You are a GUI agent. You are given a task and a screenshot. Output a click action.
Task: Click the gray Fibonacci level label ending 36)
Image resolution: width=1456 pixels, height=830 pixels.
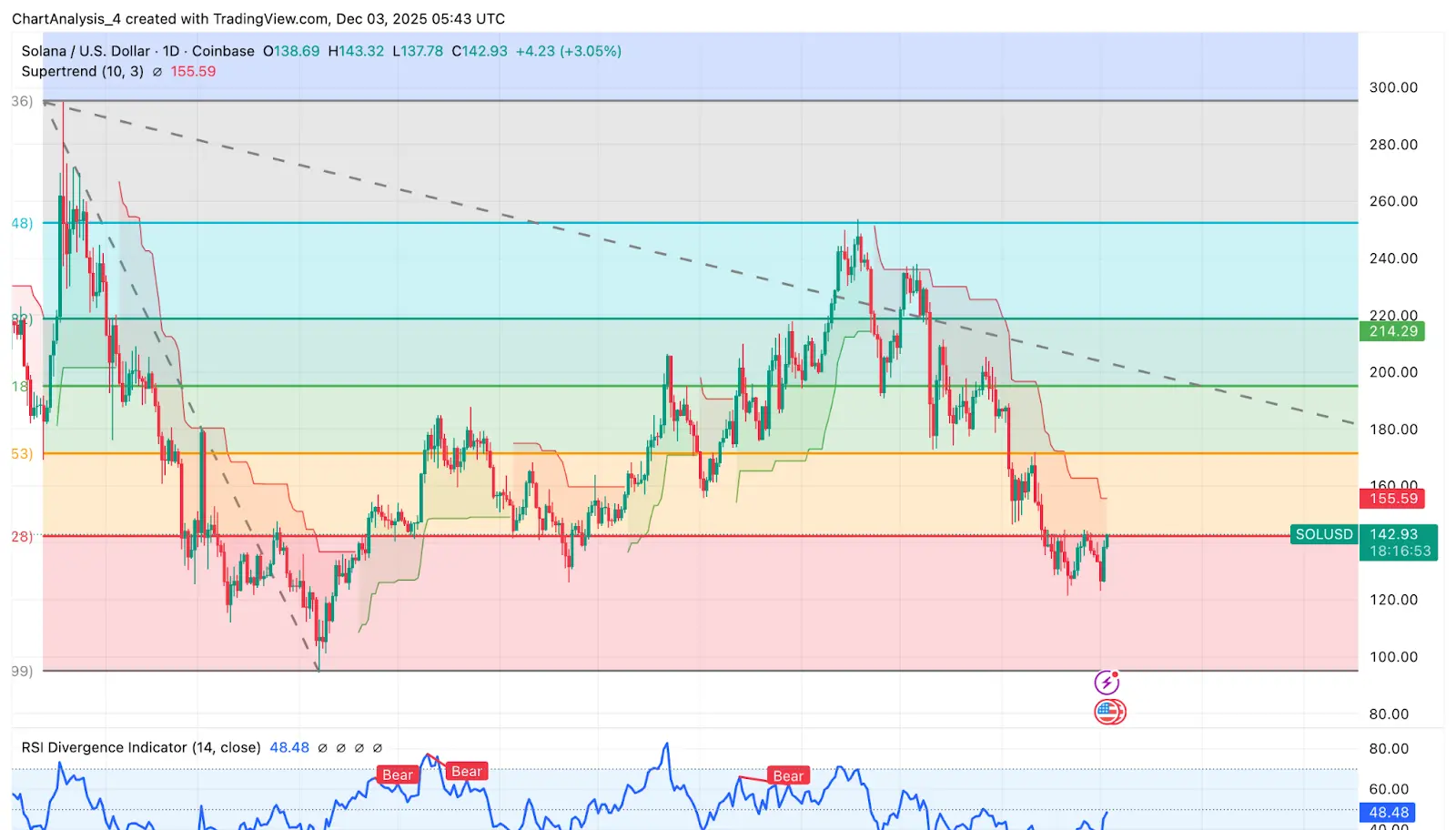22,101
